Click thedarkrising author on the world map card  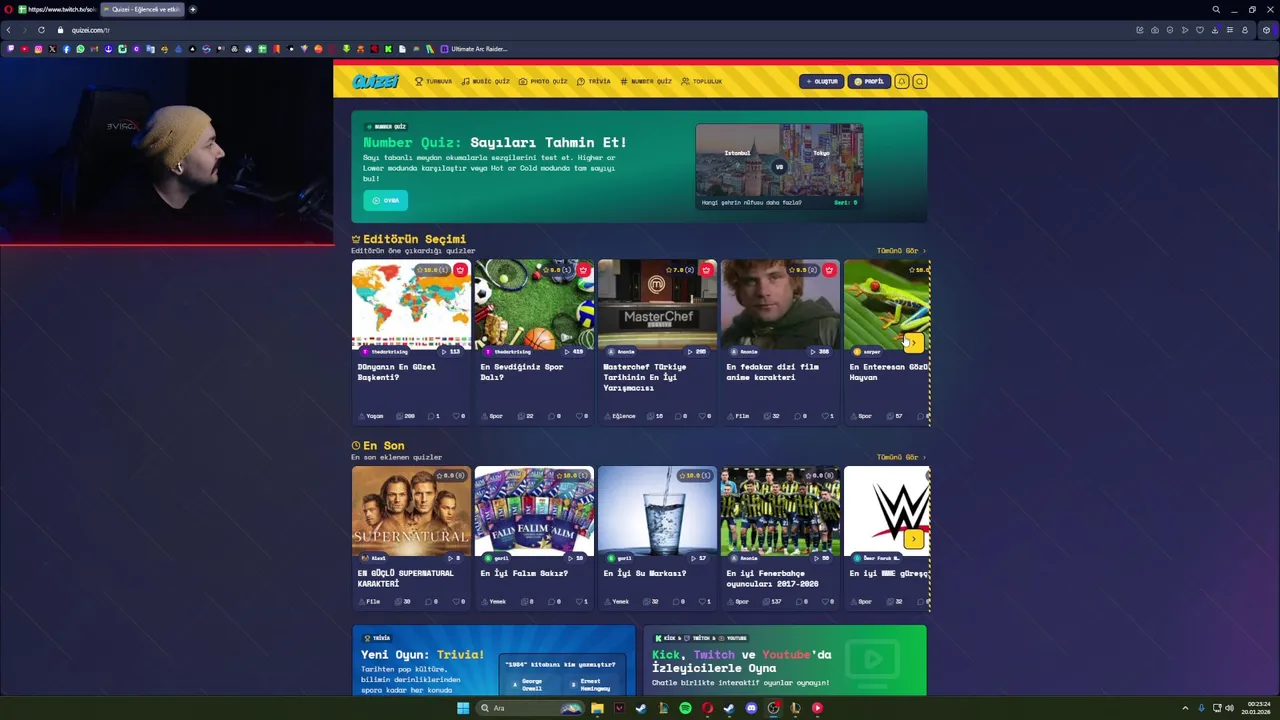pos(385,352)
